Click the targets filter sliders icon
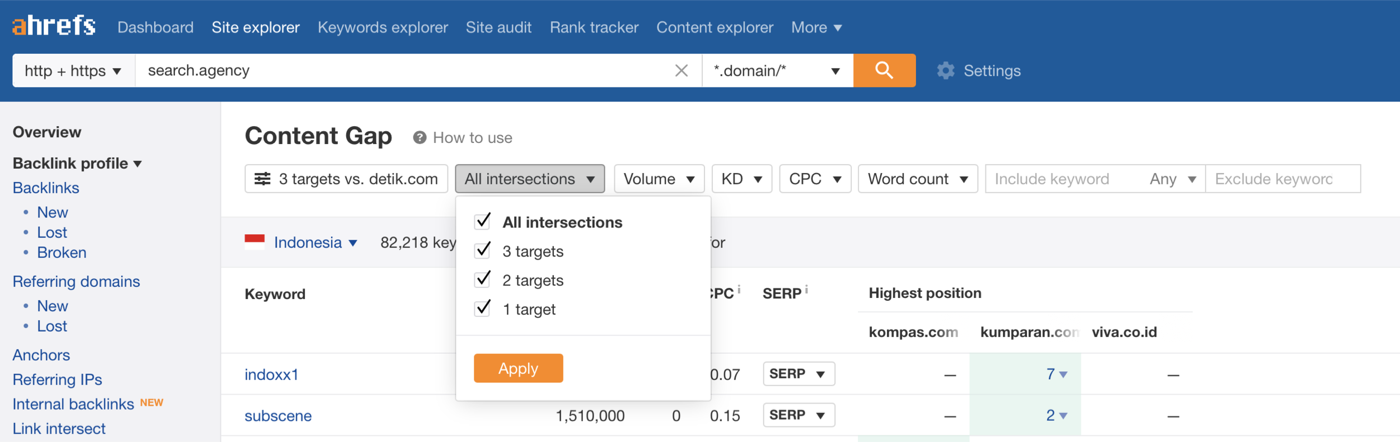1400x442 pixels. coord(262,179)
